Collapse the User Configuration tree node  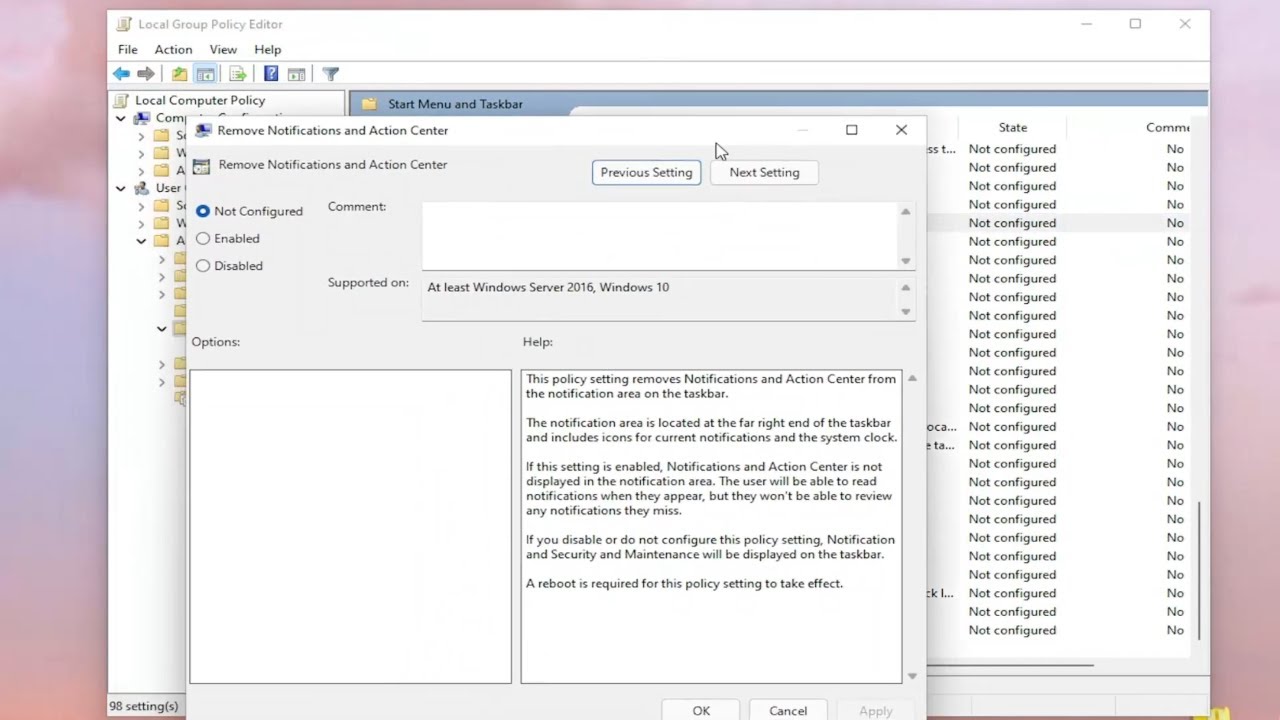121,188
